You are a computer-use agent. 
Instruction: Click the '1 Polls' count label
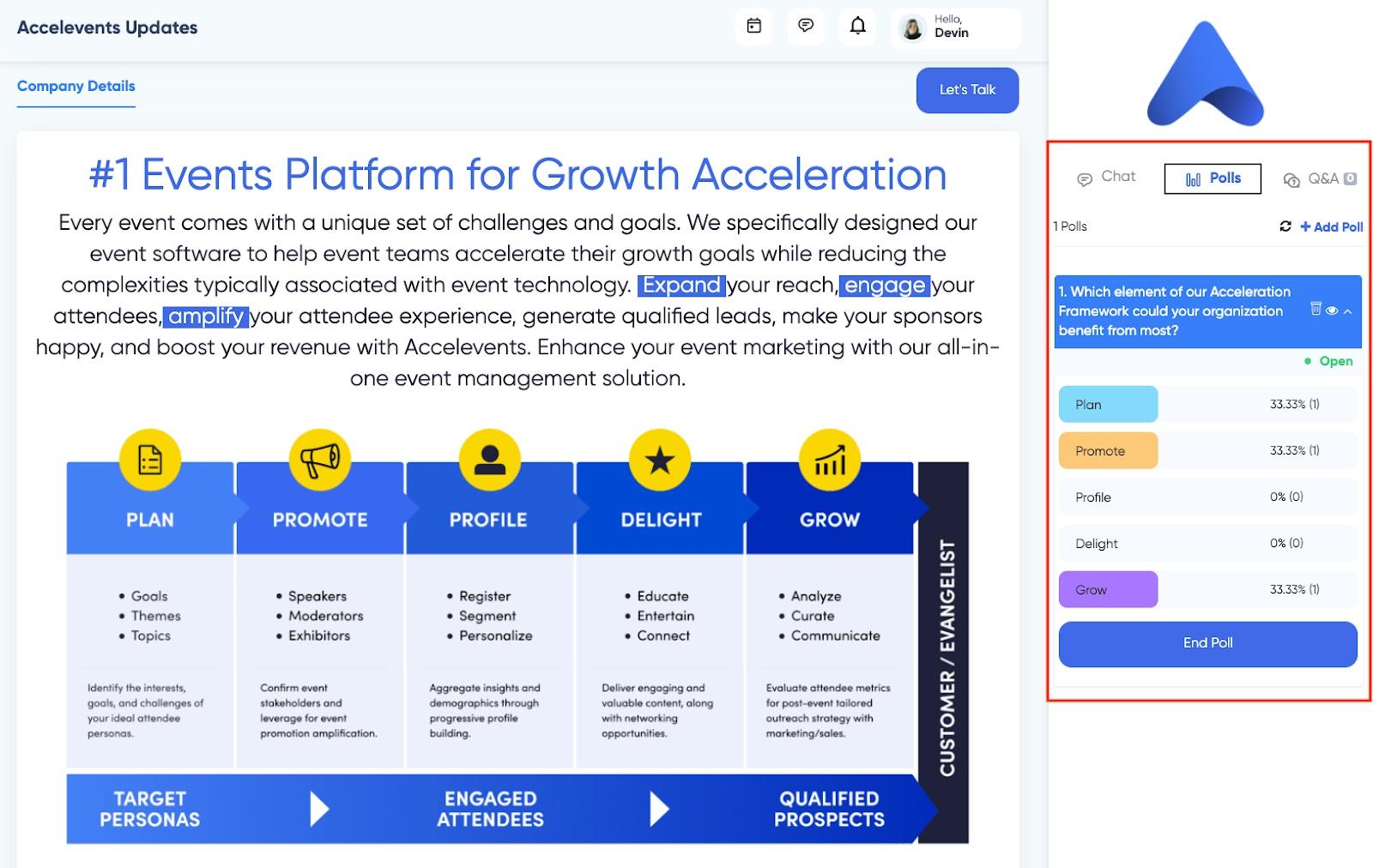pos(1070,226)
